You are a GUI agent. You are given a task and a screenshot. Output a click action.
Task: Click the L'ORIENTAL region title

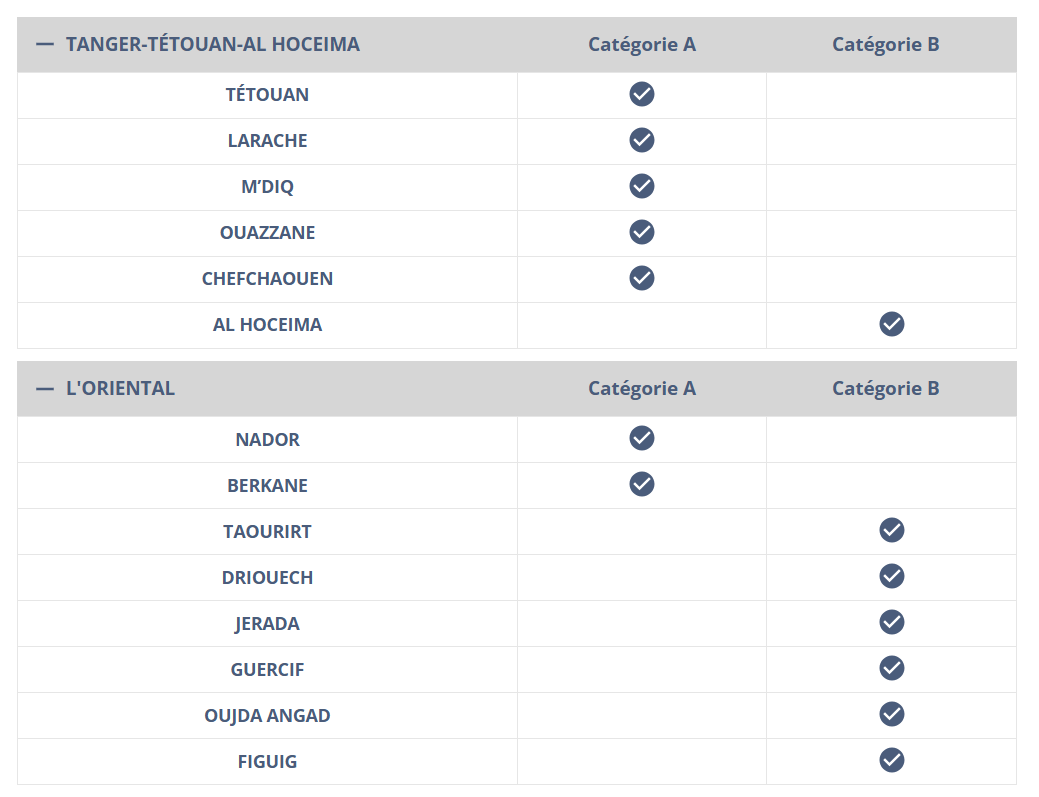[x=120, y=389]
